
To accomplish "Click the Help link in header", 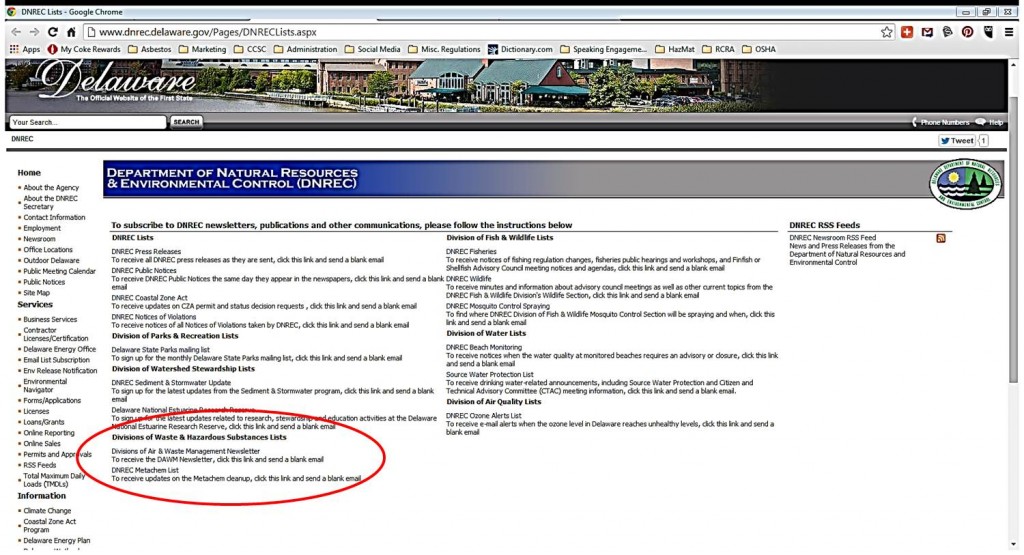I will point(990,122).
